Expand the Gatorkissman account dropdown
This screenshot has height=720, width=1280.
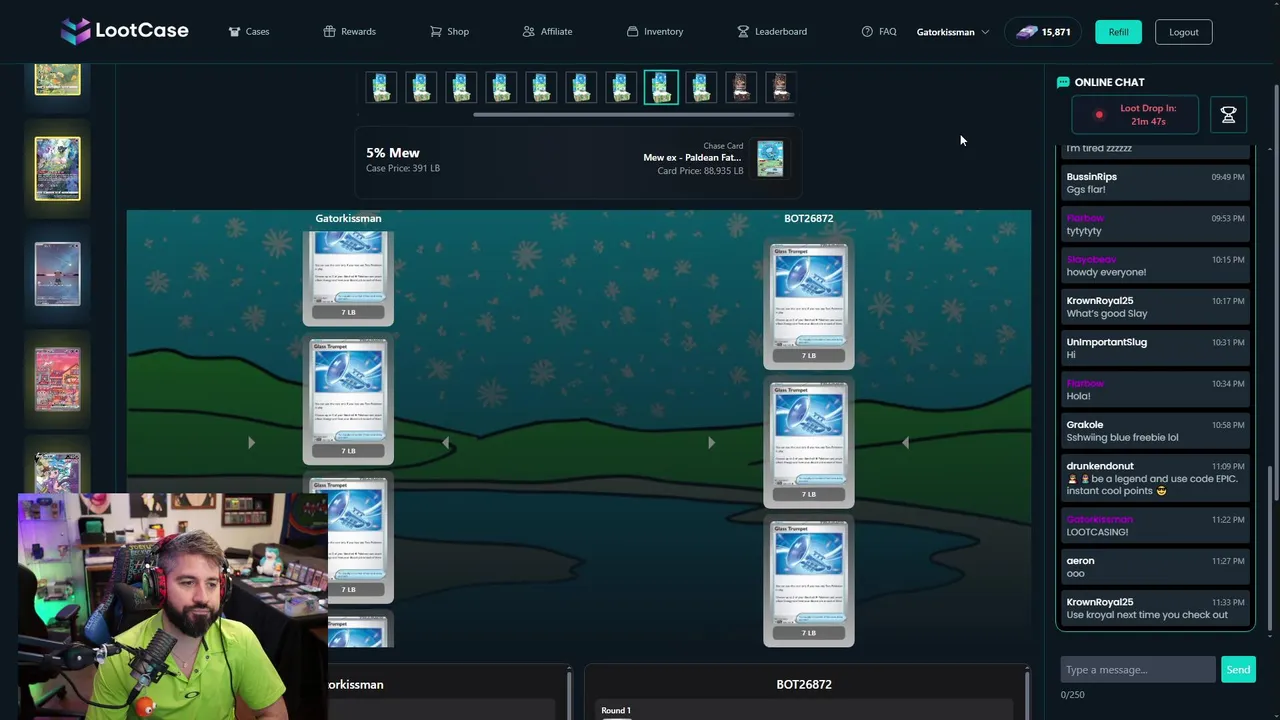click(x=953, y=32)
